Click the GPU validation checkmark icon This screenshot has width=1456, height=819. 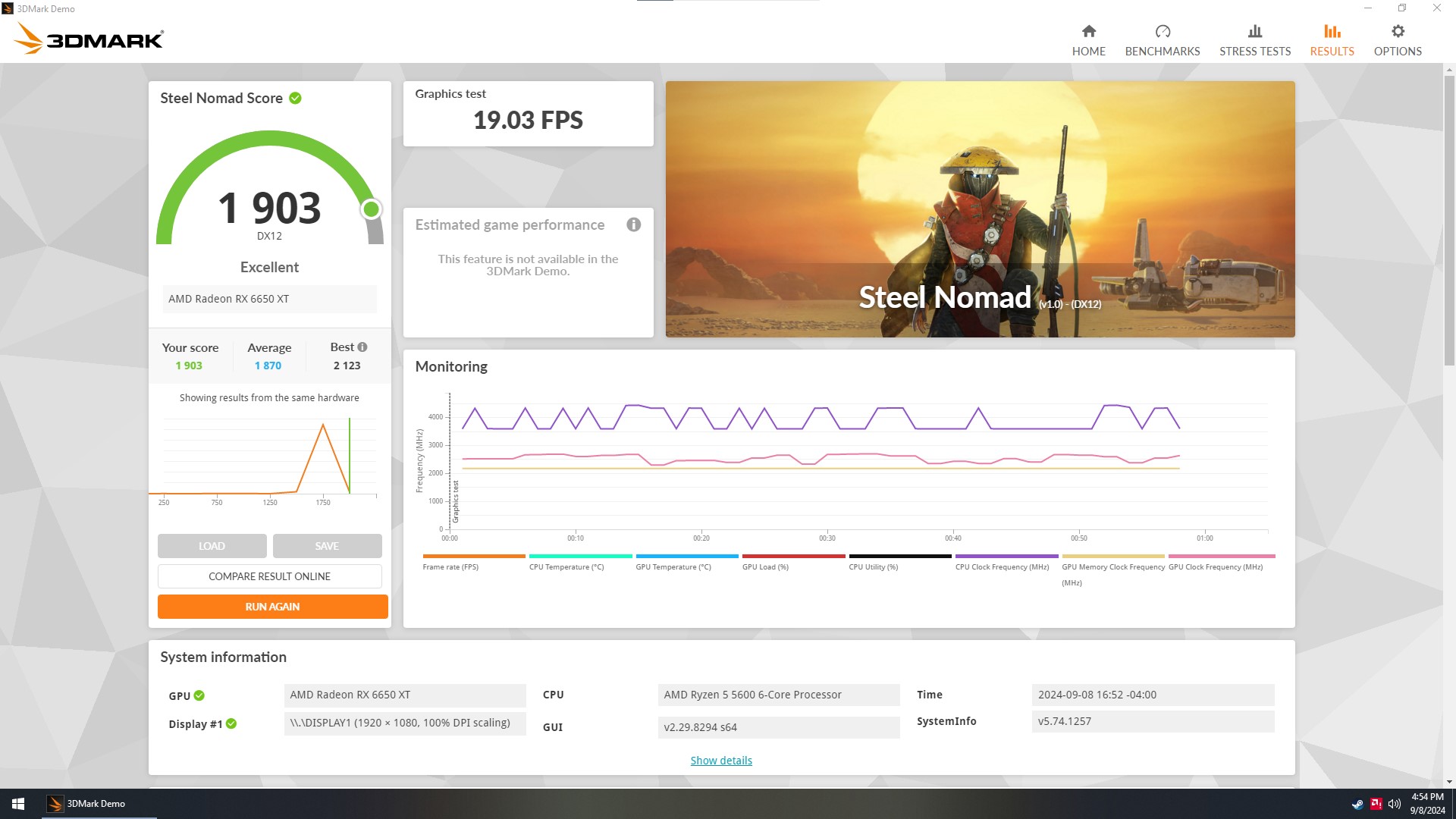[199, 695]
